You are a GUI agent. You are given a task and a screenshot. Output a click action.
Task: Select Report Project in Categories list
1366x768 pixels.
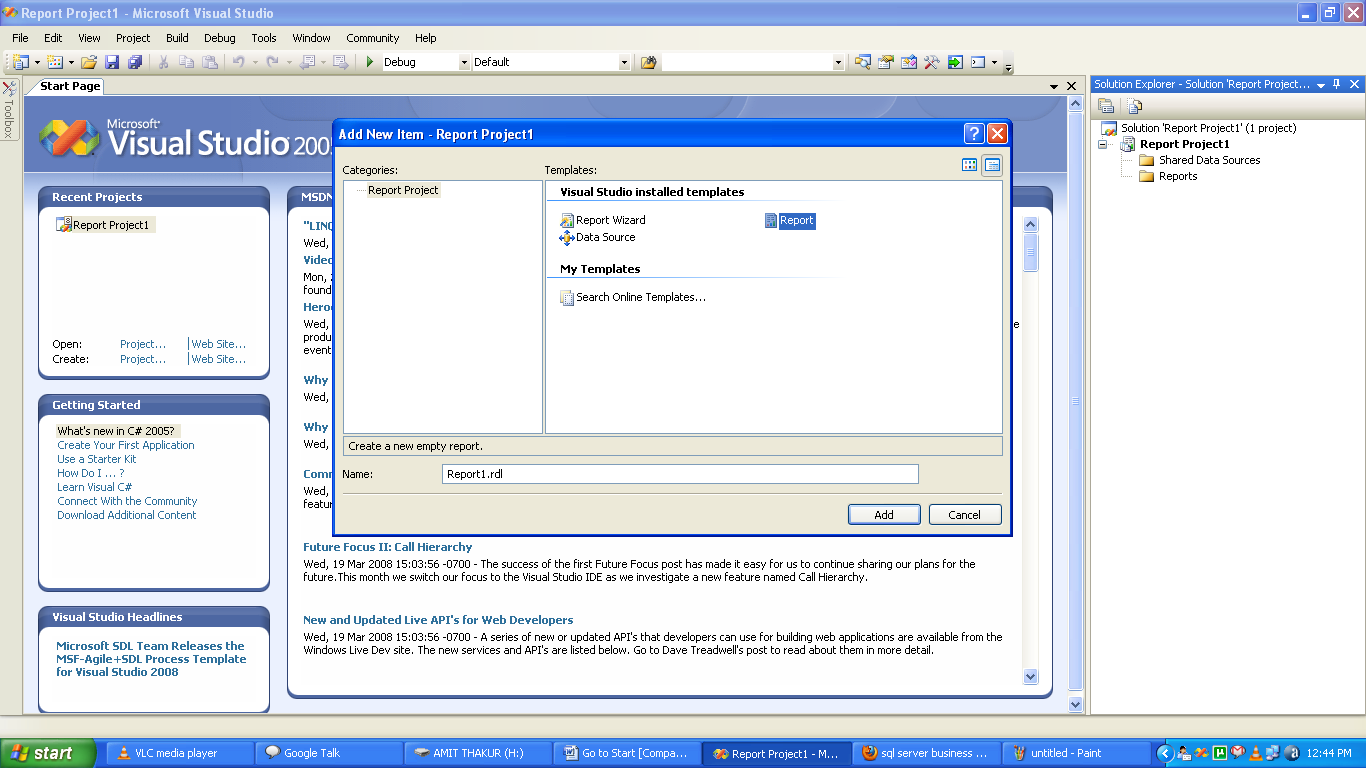[x=403, y=190]
